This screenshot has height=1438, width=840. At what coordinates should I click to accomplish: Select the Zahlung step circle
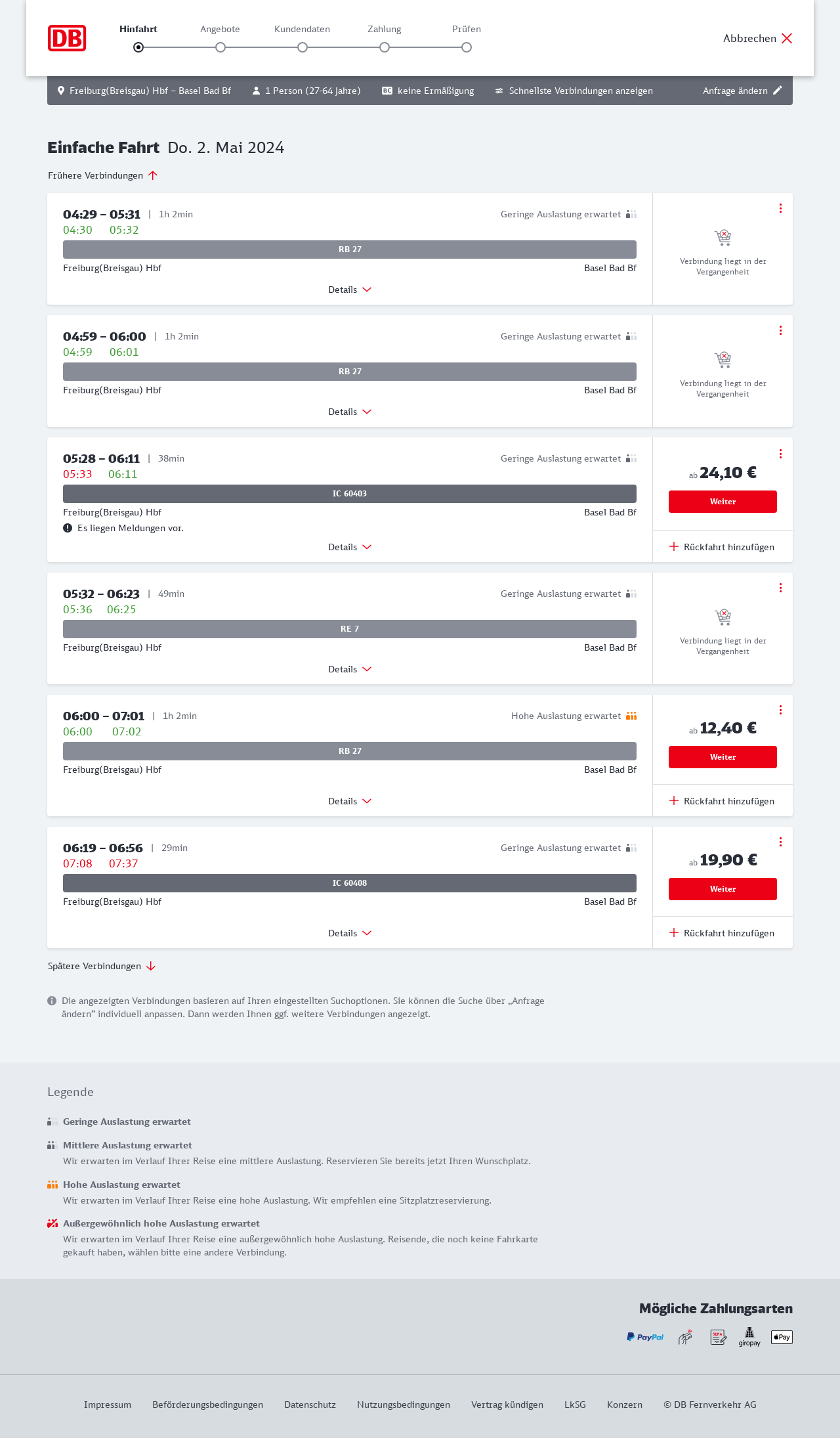click(x=385, y=47)
